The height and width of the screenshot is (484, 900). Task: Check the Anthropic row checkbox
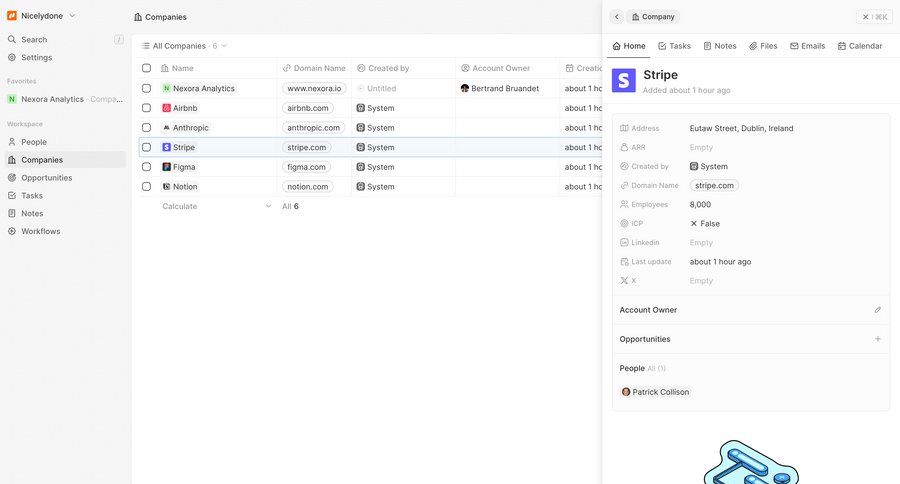coord(146,127)
